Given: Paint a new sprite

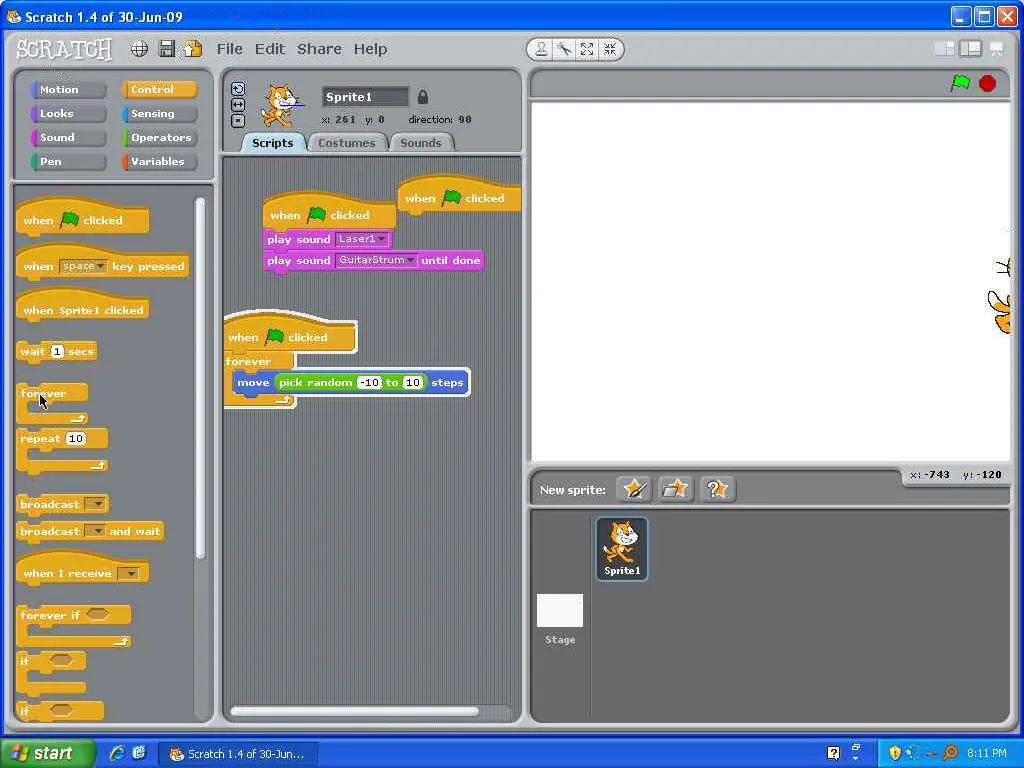Looking at the screenshot, I should click(633, 488).
